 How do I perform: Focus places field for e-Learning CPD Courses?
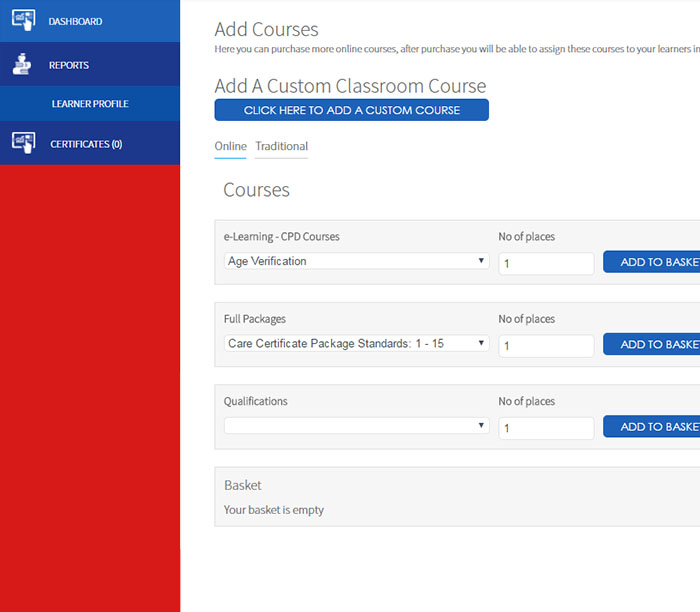(546, 264)
